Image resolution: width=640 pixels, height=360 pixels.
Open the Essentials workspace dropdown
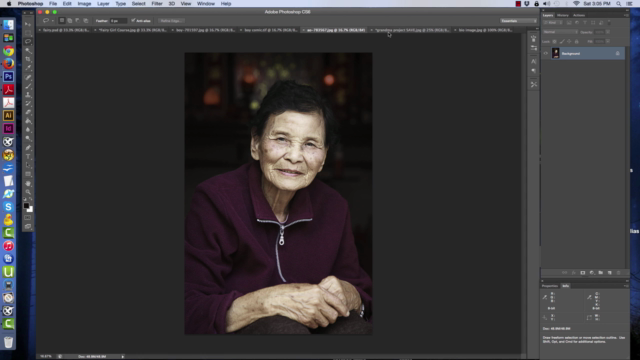point(518,21)
